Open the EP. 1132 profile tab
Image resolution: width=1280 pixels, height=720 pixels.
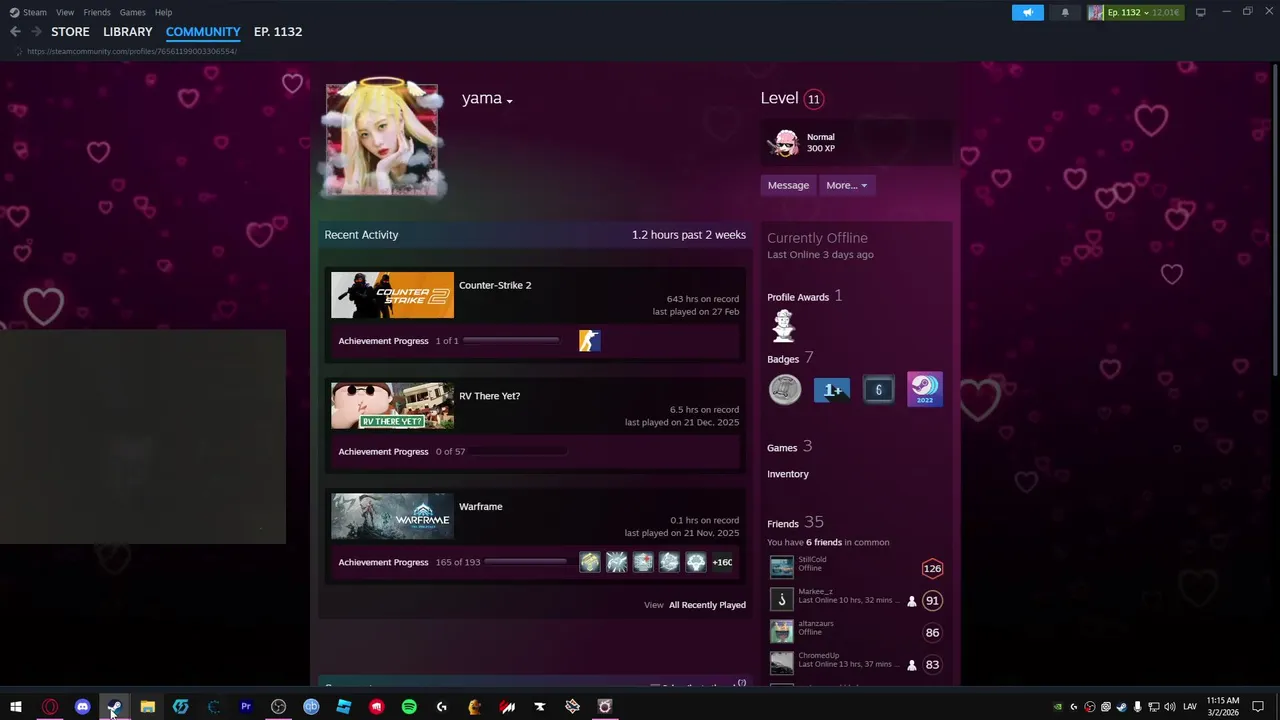[x=278, y=32]
